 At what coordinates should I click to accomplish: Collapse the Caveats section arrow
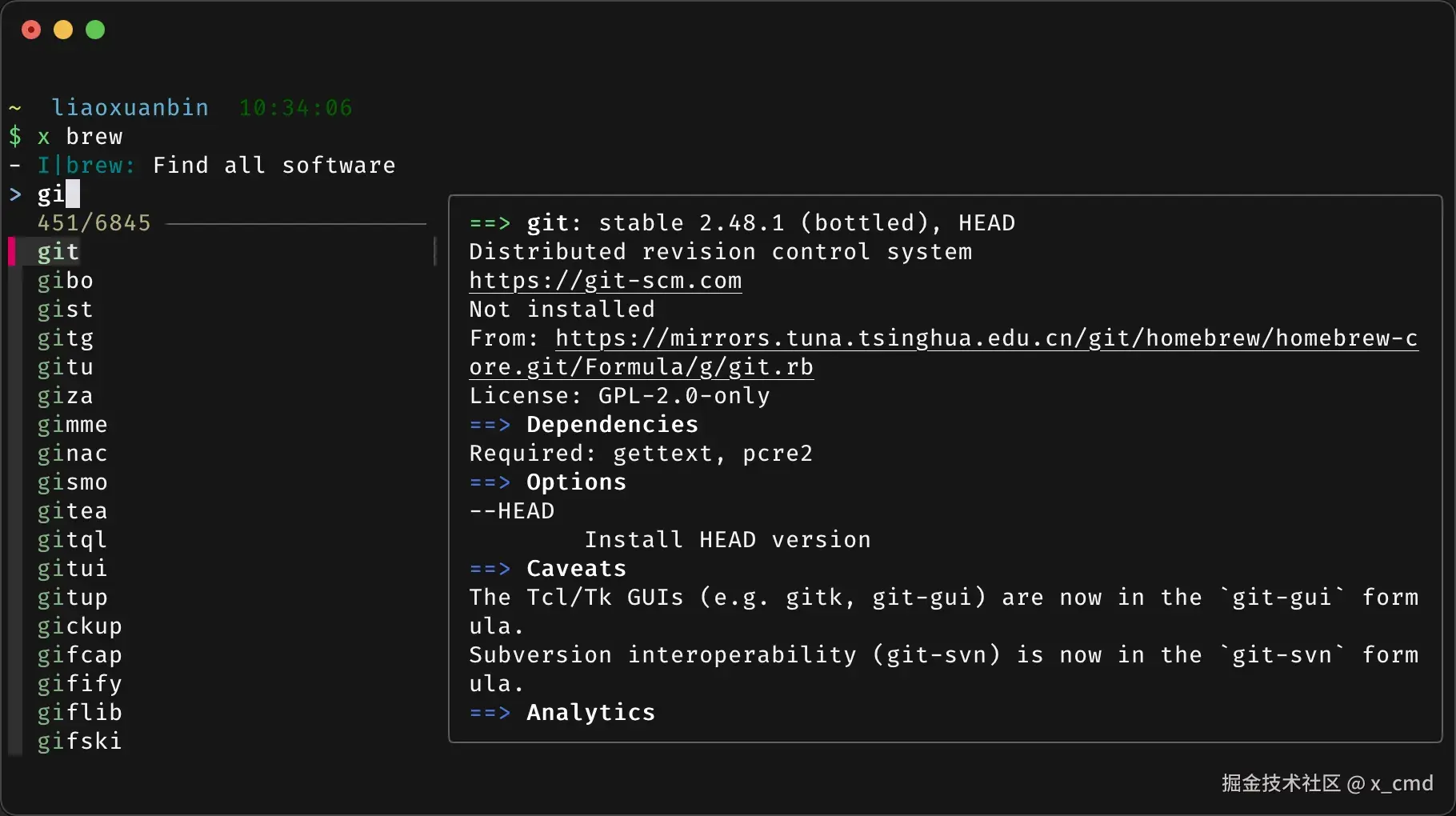[x=490, y=569]
